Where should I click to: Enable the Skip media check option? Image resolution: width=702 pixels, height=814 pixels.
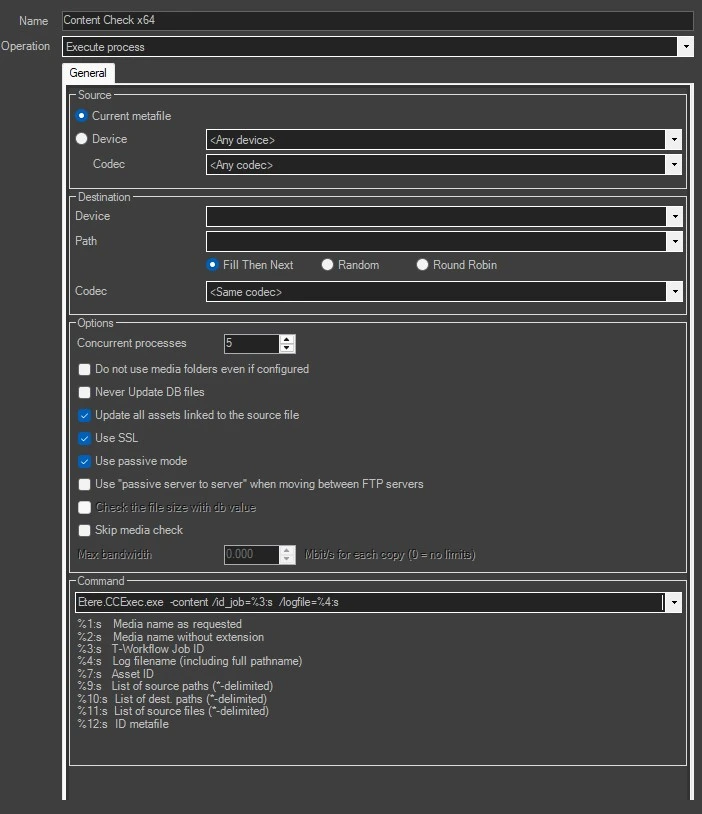[85, 530]
